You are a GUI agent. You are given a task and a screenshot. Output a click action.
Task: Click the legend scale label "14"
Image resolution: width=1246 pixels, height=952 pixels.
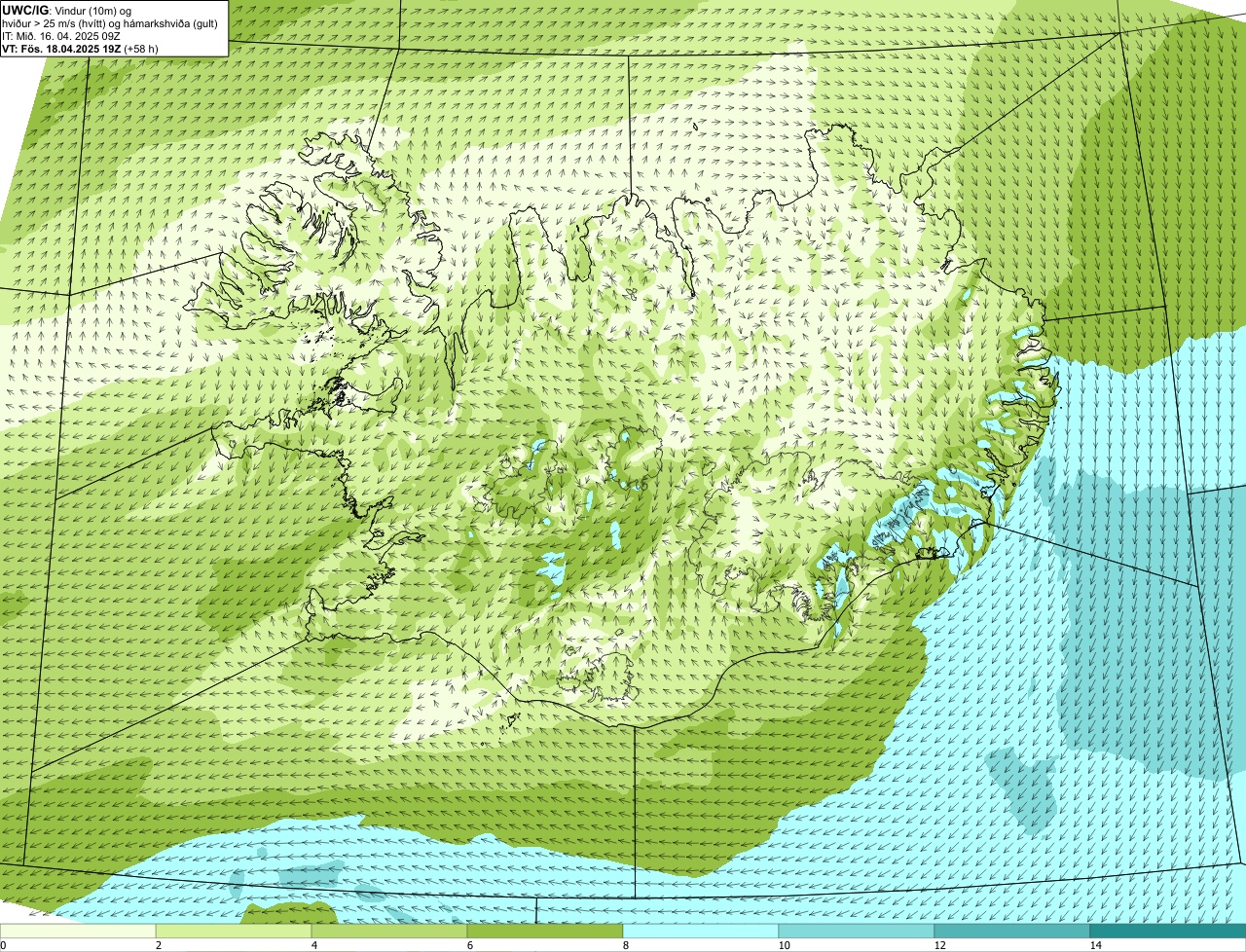(1095, 945)
